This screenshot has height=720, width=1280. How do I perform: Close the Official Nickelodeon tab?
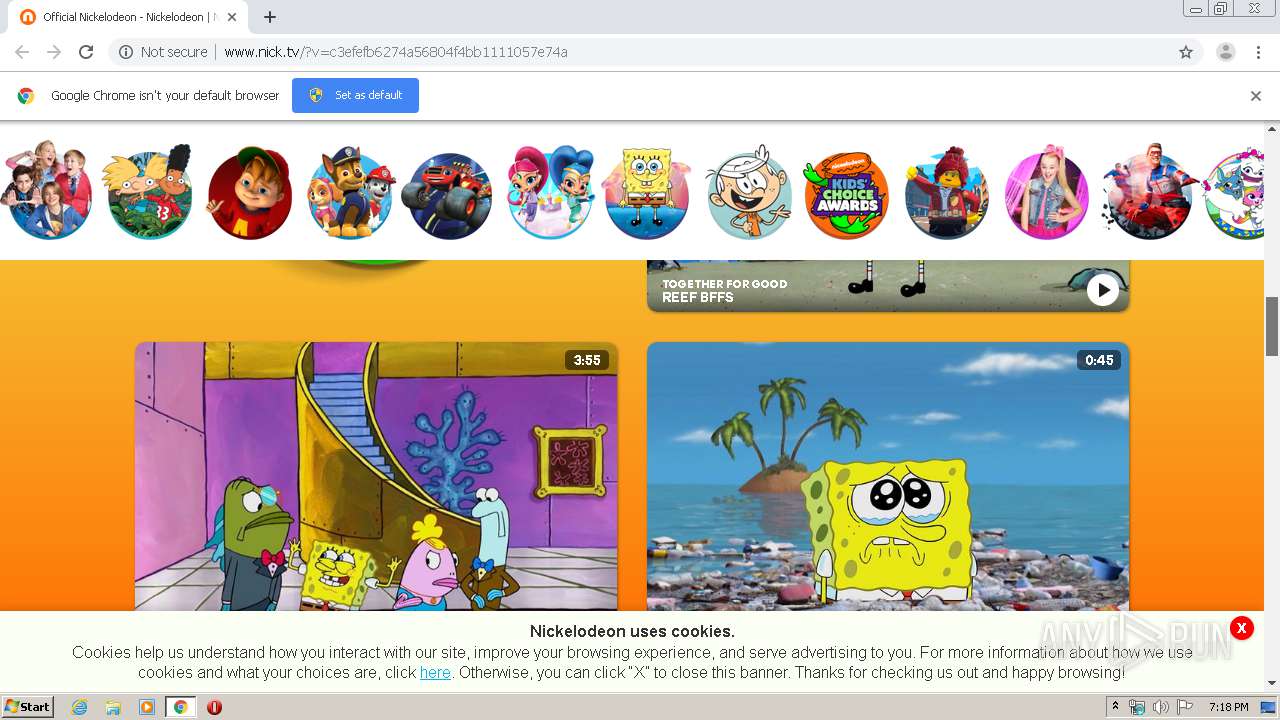(x=233, y=17)
